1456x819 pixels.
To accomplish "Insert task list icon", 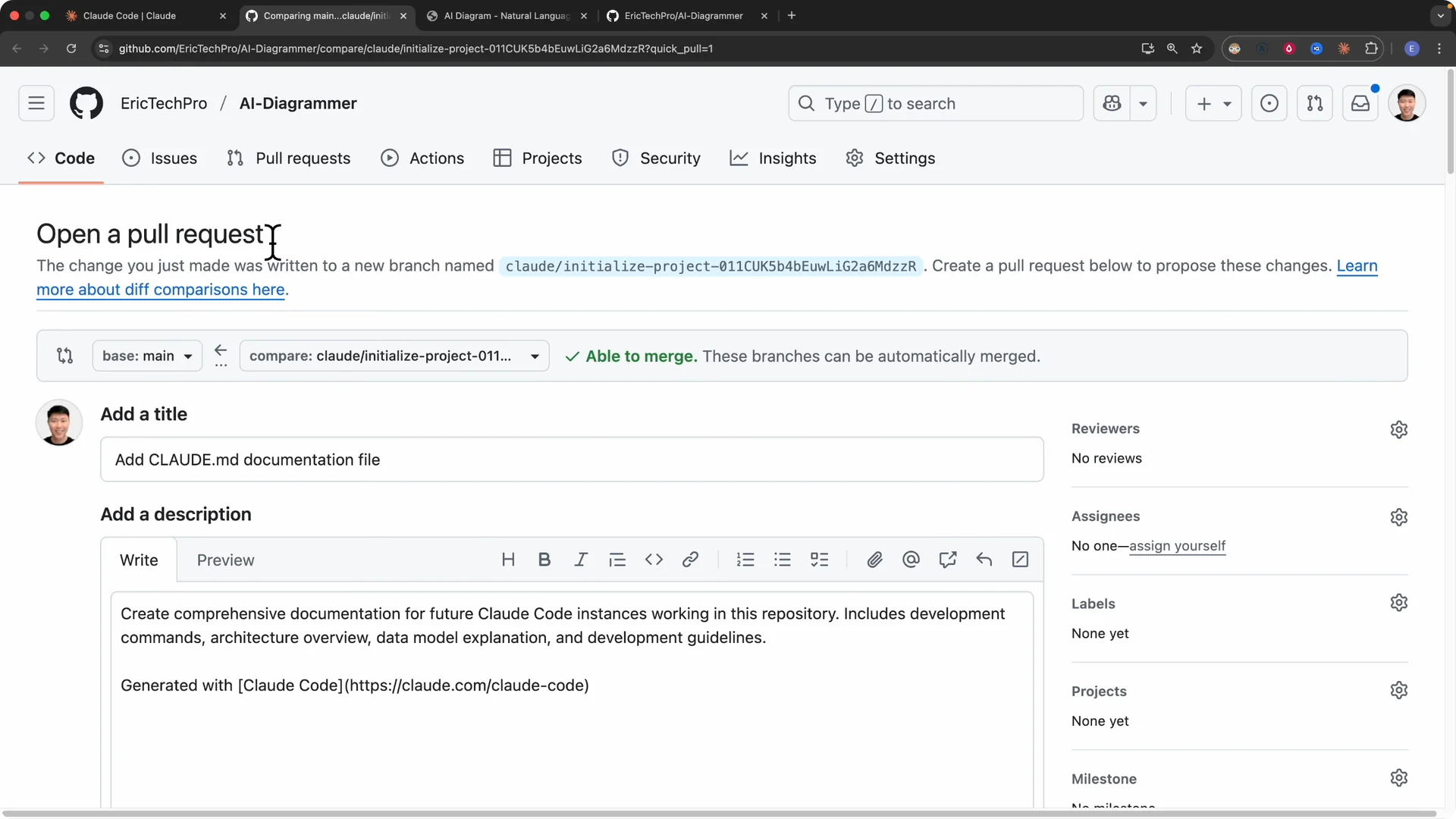I will (820, 560).
